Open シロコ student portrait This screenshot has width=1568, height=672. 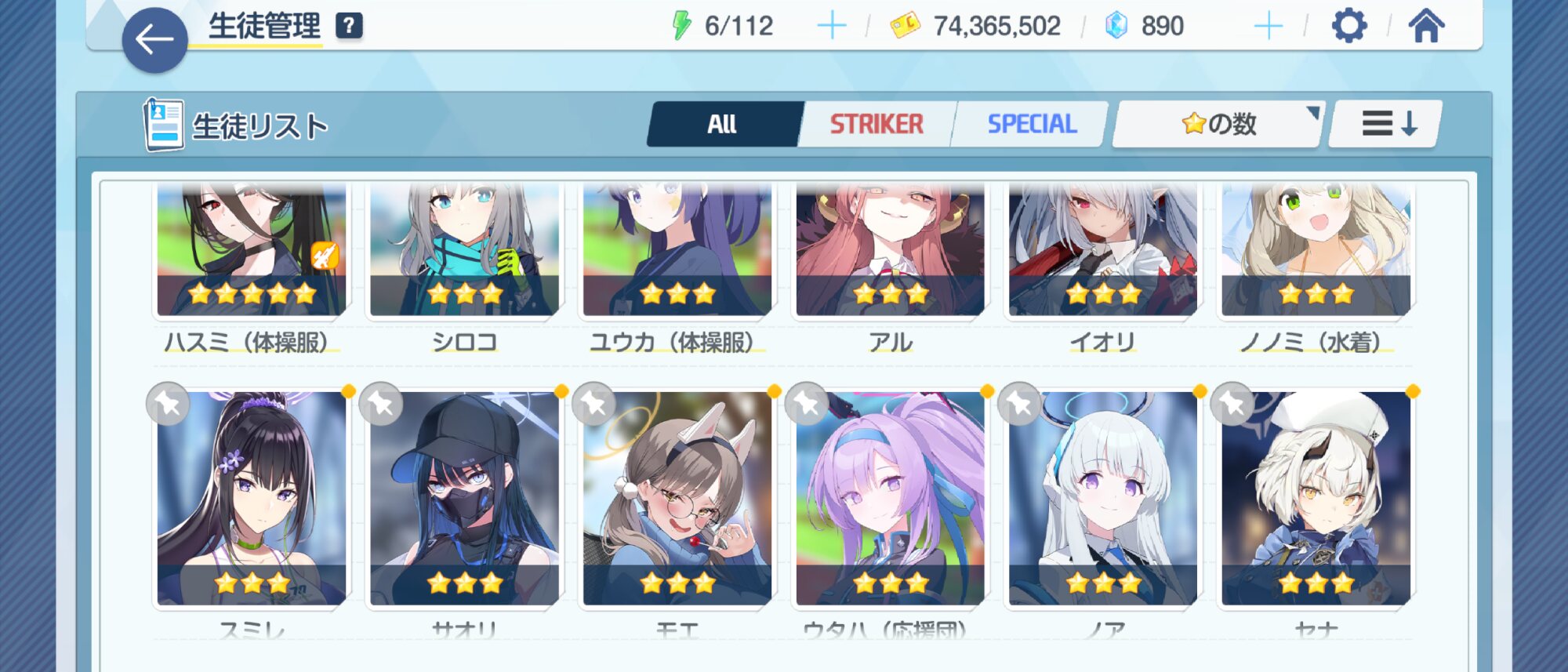pyautogui.click(x=464, y=249)
